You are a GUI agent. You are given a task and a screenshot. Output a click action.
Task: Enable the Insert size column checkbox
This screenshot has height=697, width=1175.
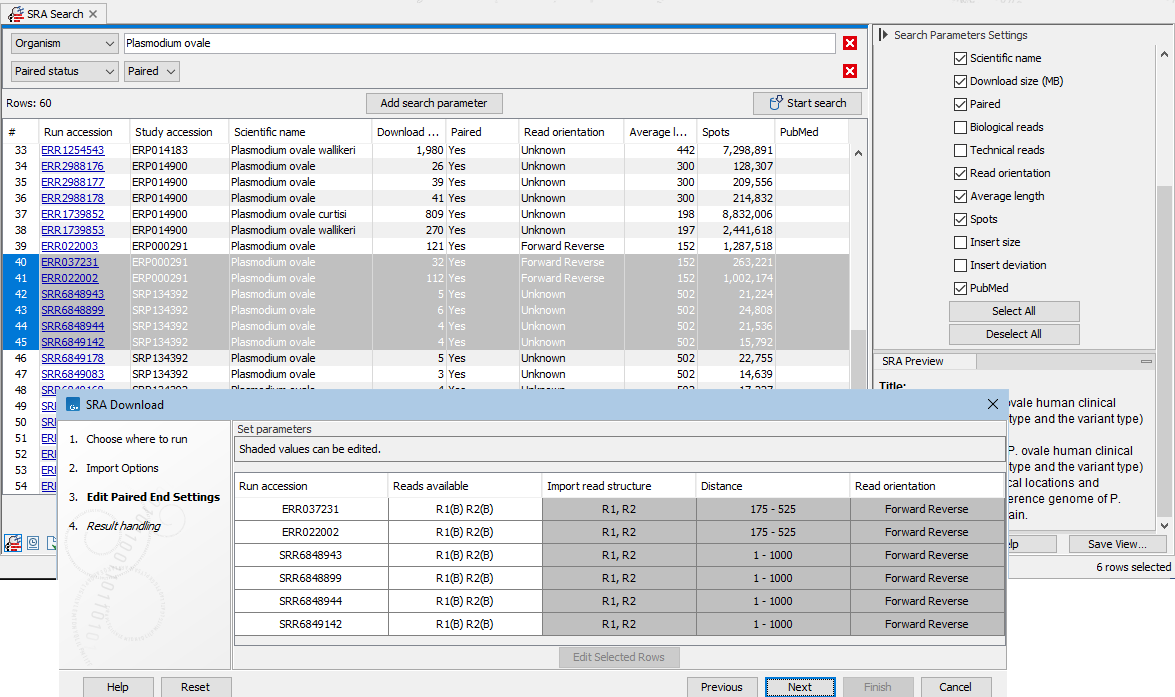(960, 242)
